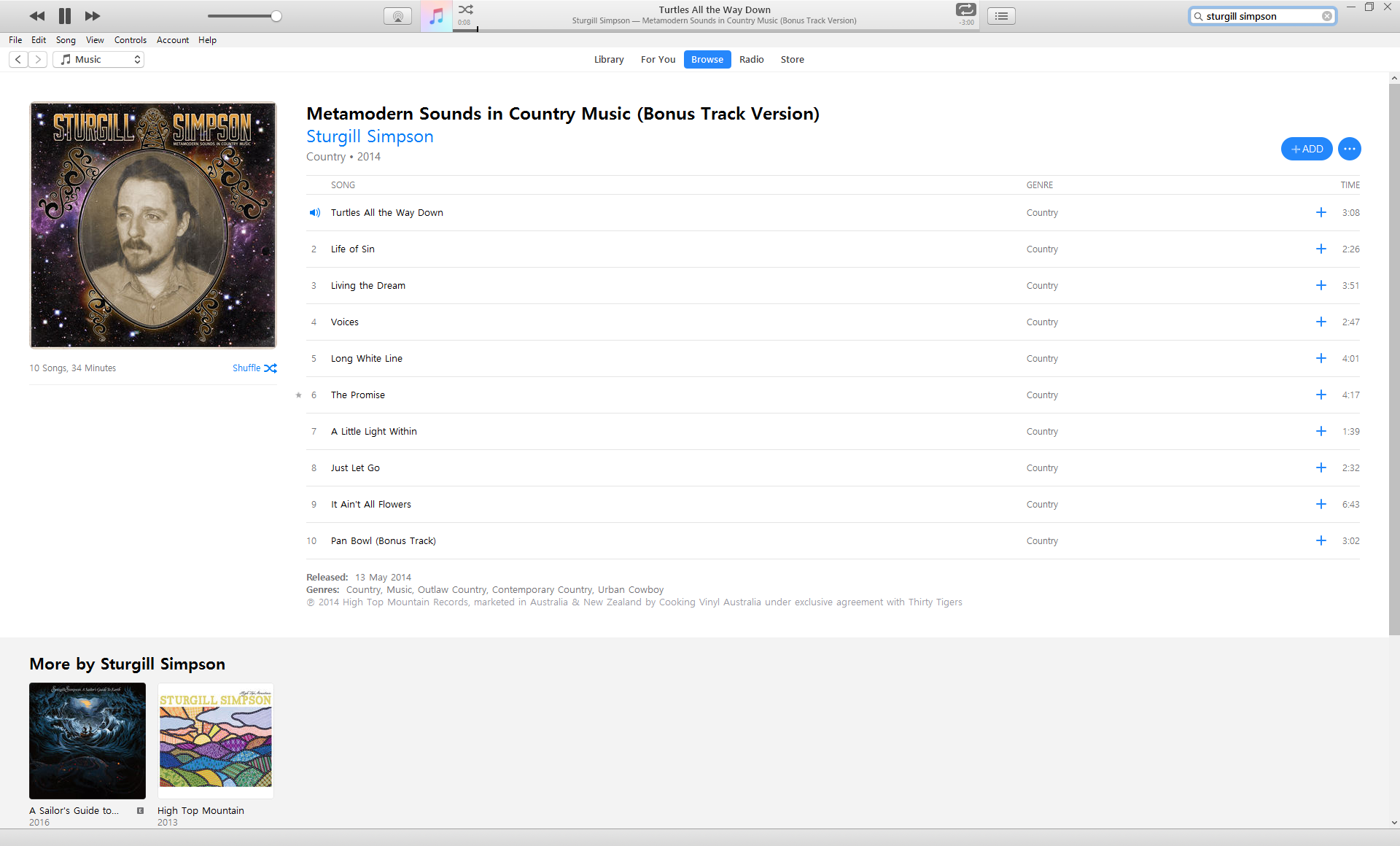Viewport: 1400px width, 846px height.
Task: Click the popularity star next to The Promise
Action: coord(298,395)
